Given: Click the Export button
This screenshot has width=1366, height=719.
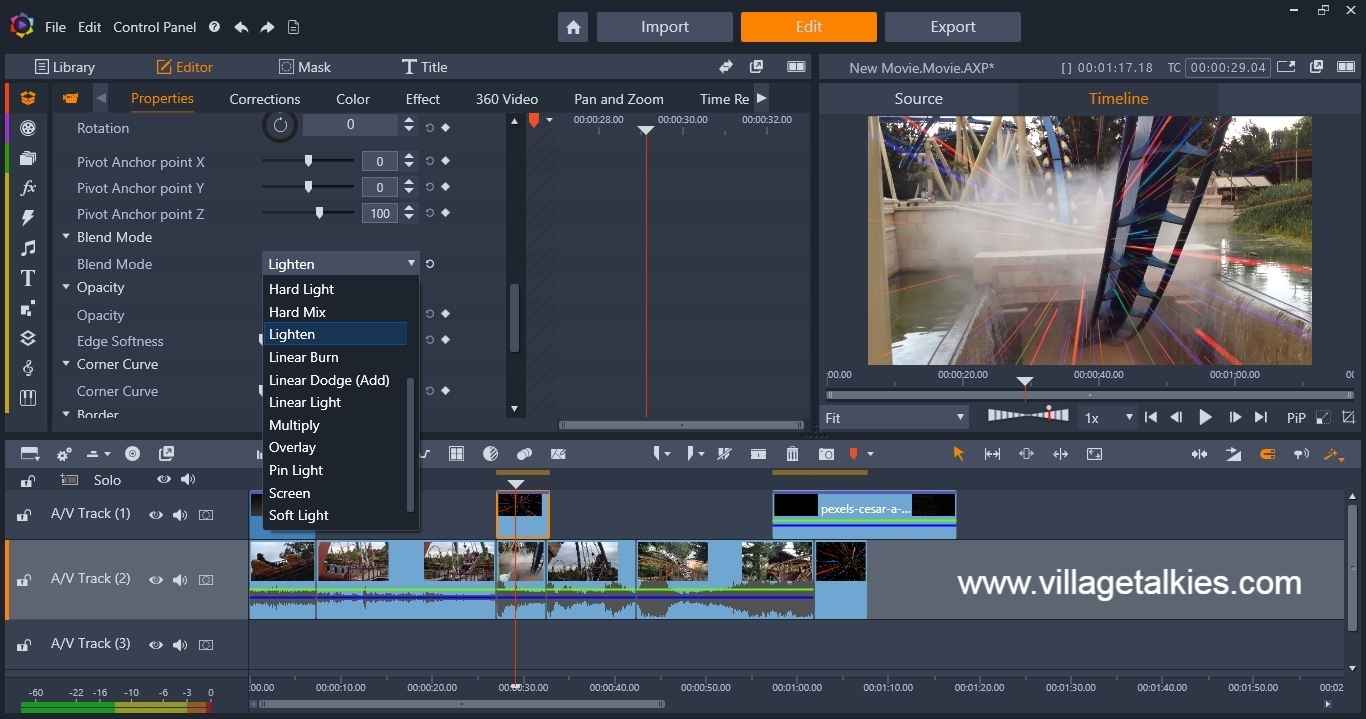Looking at the screenshot, I should point(952,27).
